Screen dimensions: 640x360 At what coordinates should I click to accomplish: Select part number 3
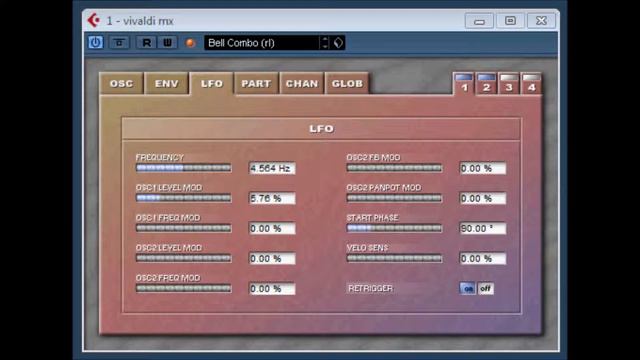click(509, 84)
